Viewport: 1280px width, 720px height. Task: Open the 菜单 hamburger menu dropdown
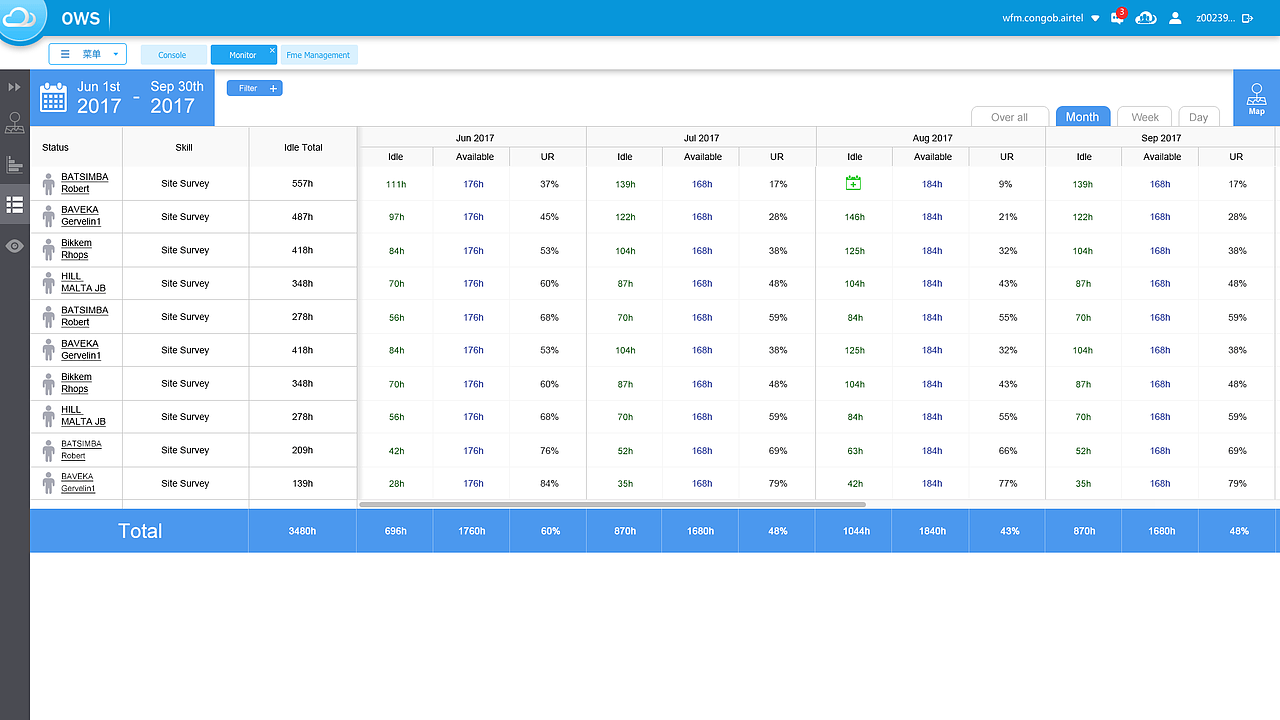[x=88, y=54]
